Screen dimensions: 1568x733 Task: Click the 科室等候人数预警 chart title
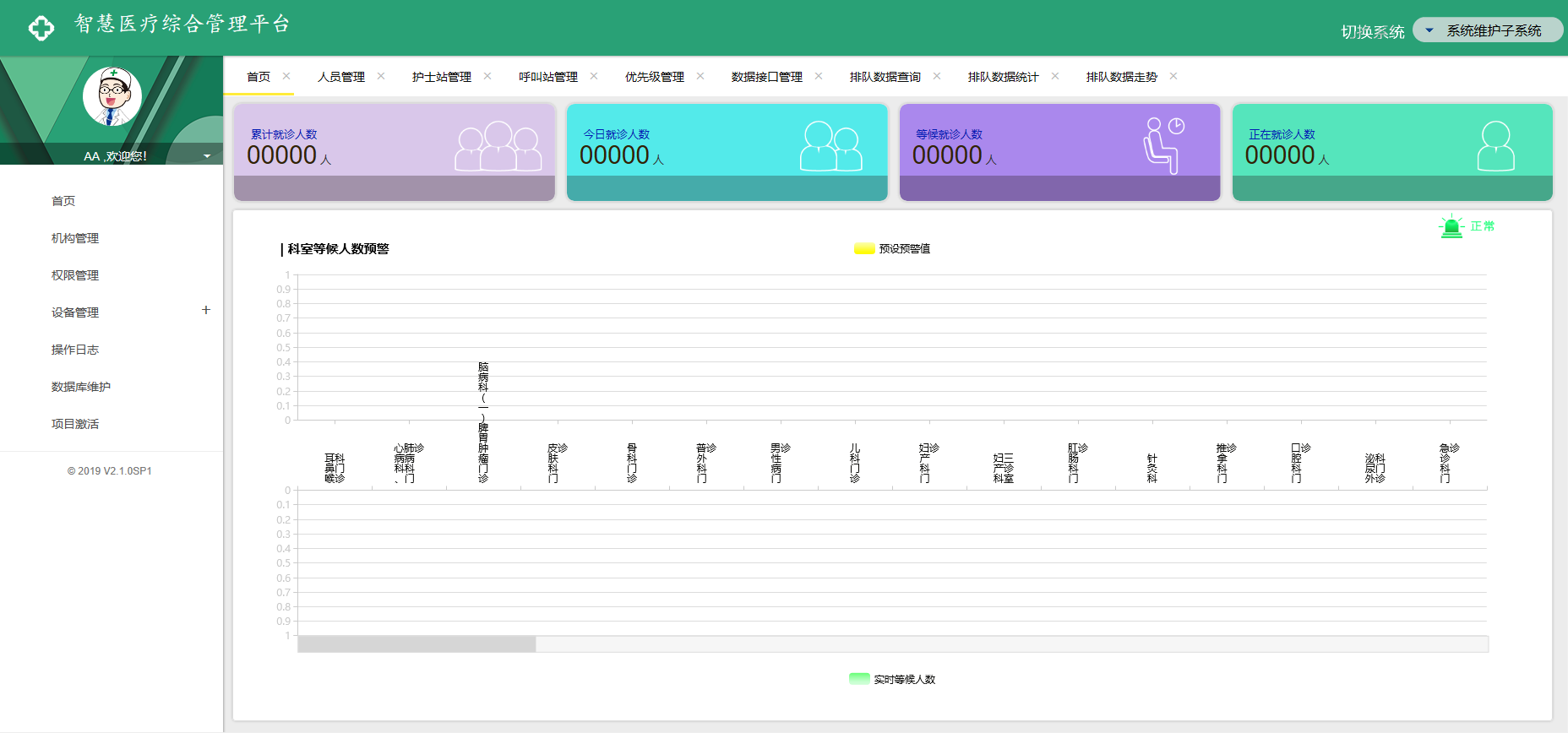point(338,249)
